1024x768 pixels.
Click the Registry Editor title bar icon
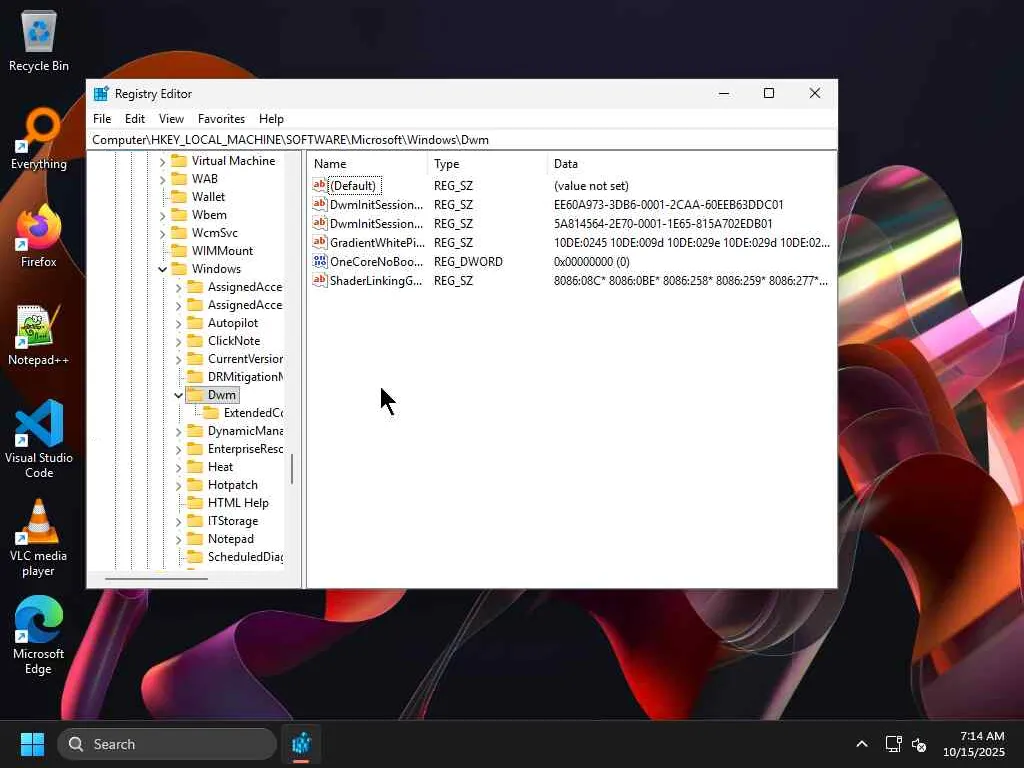coord(101,93)
